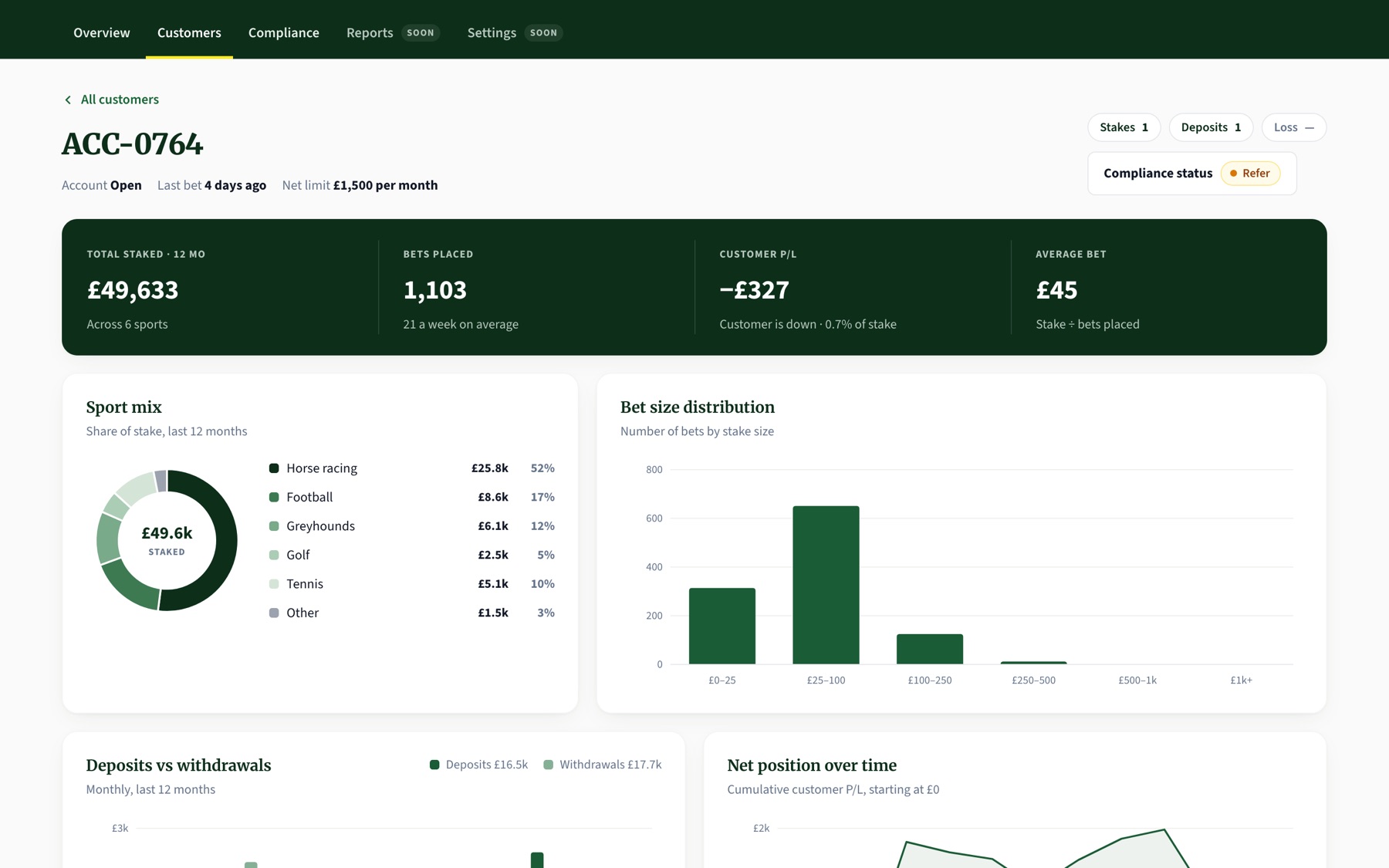Click the Football 17% percentage
This screenshot has height=868, width=1389.
click(x=542, y=497)
